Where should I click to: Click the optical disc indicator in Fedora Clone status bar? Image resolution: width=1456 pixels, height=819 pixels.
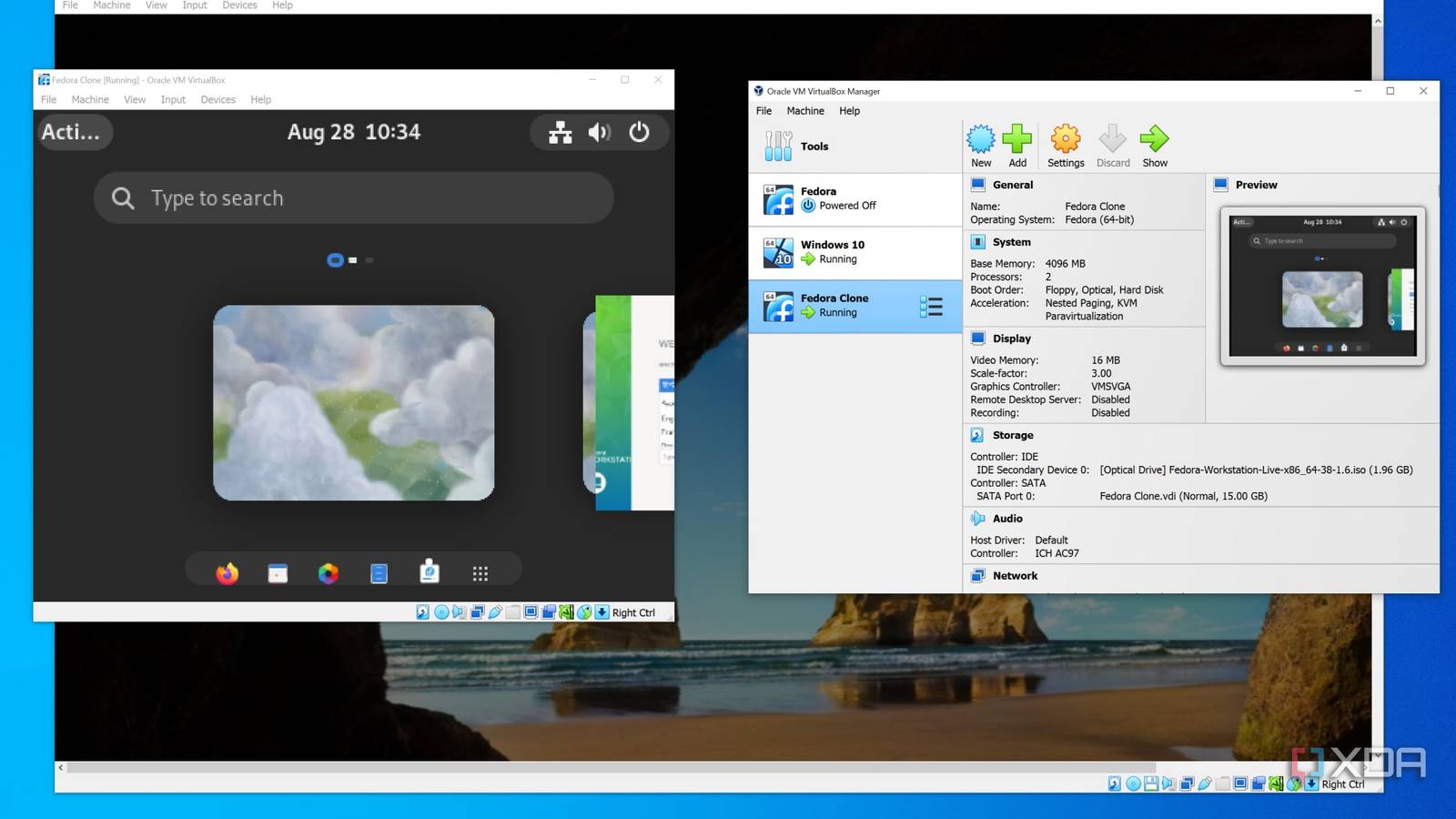pyautogui.click(x=441, y=612)
